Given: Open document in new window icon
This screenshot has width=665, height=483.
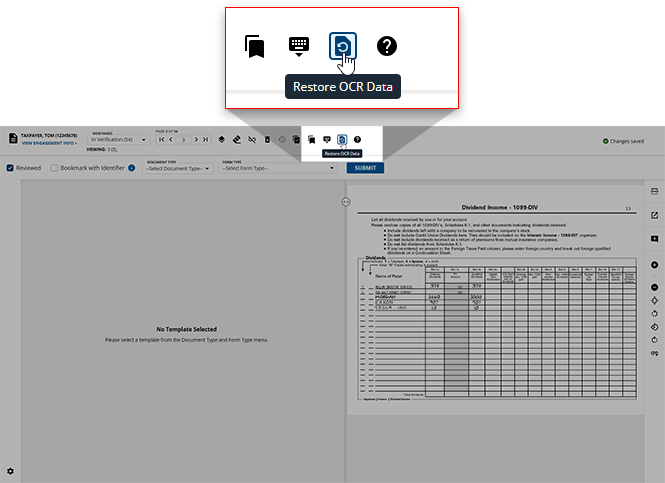Looking at the screenshot, I should 654,215.
